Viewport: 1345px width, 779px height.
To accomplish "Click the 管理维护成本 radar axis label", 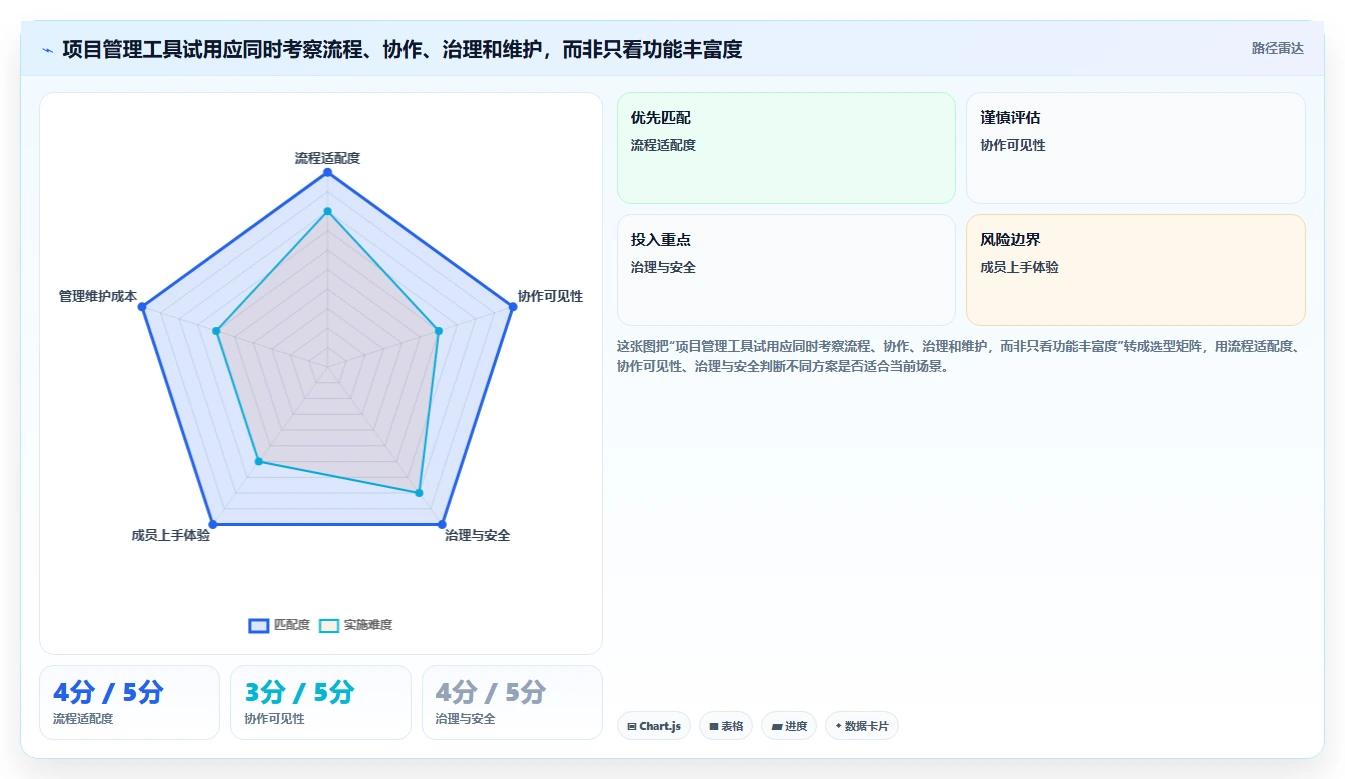I will [98, 296].
